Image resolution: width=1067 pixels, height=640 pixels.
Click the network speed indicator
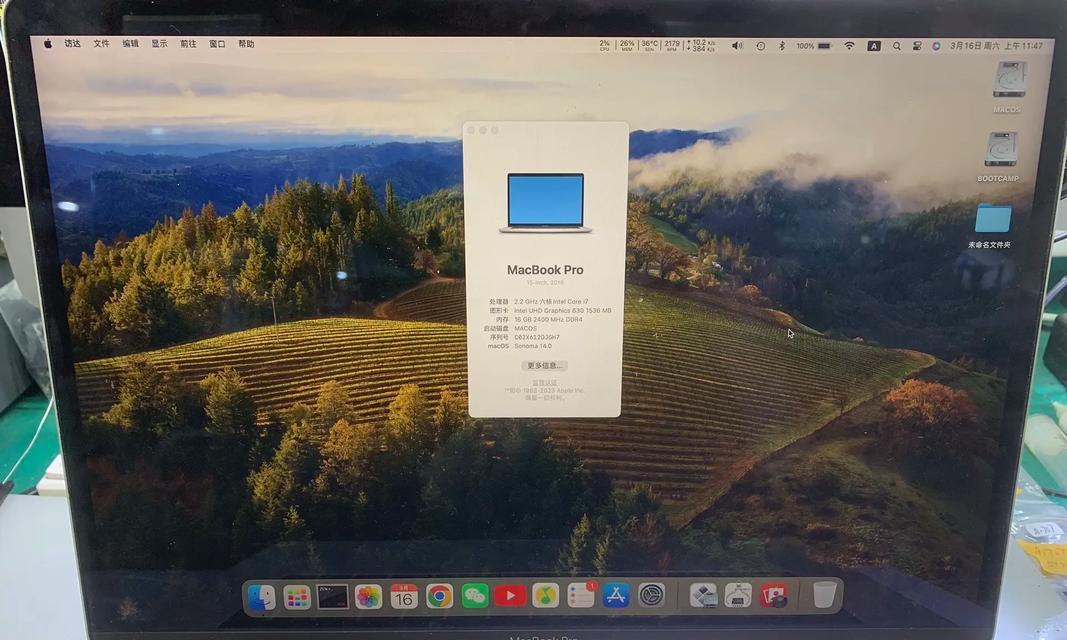702,46
